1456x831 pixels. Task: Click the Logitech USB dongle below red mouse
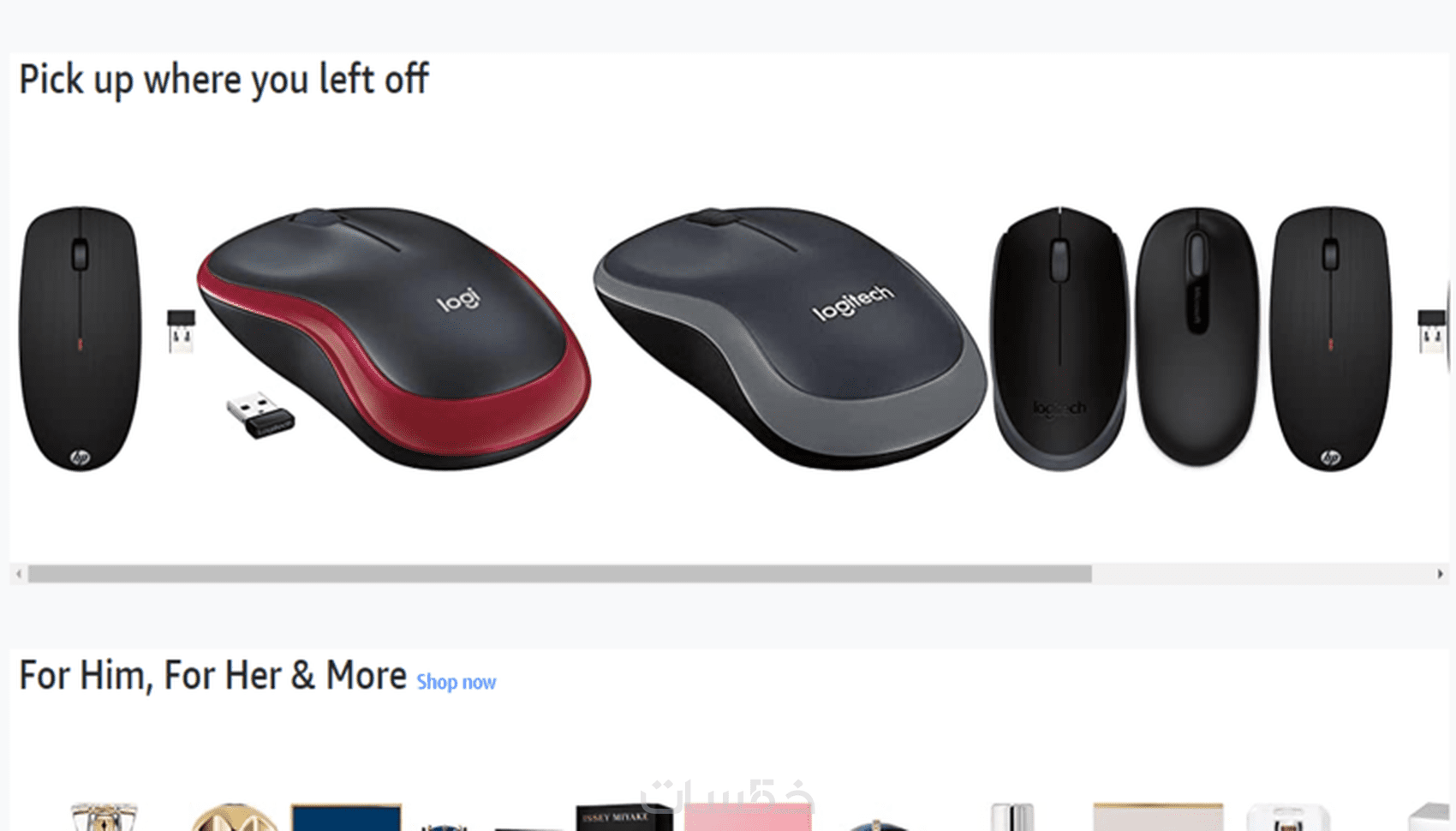coord(260,415)
